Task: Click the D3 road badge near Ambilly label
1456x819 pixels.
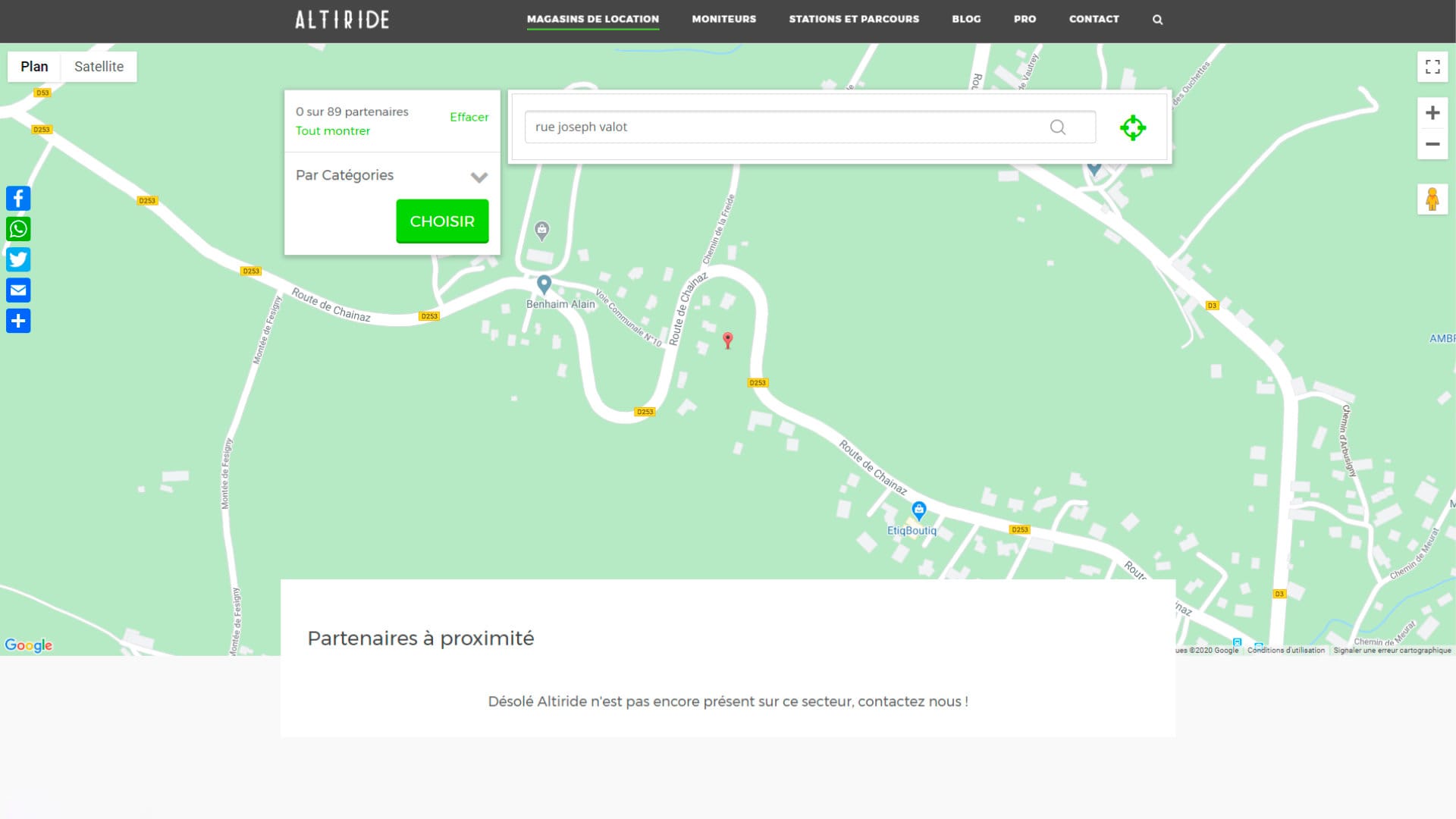Action: pyautogui.click(x=1212, y=306)
